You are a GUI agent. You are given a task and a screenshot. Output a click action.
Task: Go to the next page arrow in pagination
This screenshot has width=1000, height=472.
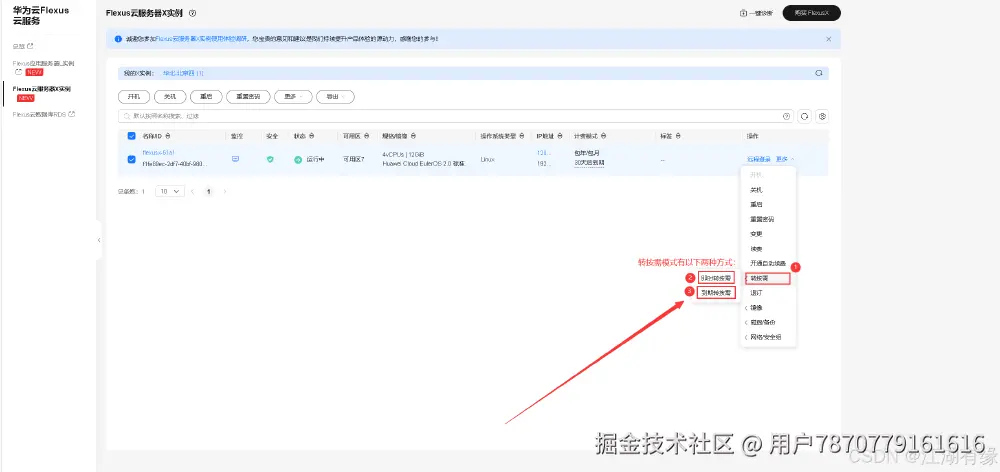224,191
